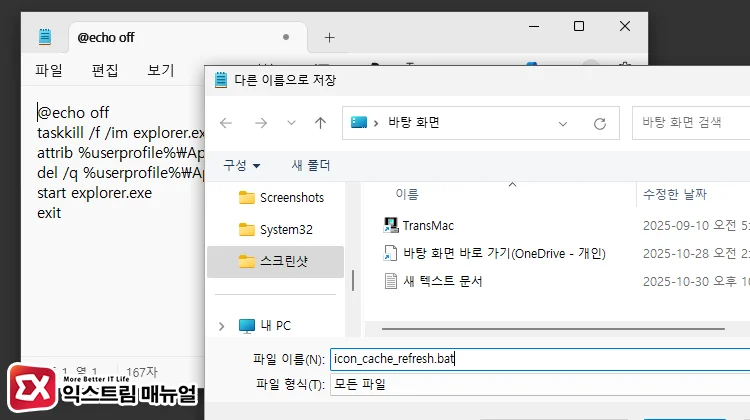Select the '@echo off' Notepad tab
750x420 pixels.
click(188, 37)
